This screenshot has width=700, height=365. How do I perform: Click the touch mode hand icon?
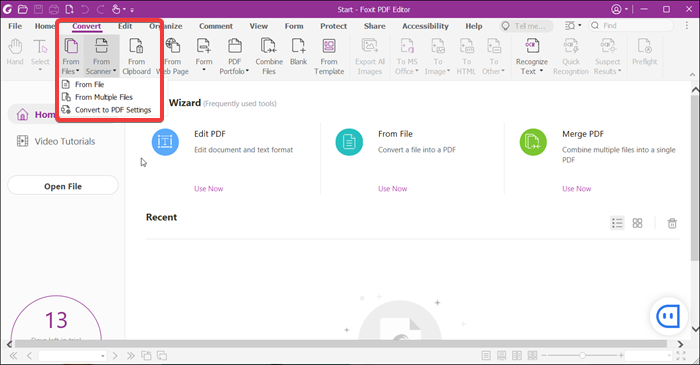tap(116, 9)
